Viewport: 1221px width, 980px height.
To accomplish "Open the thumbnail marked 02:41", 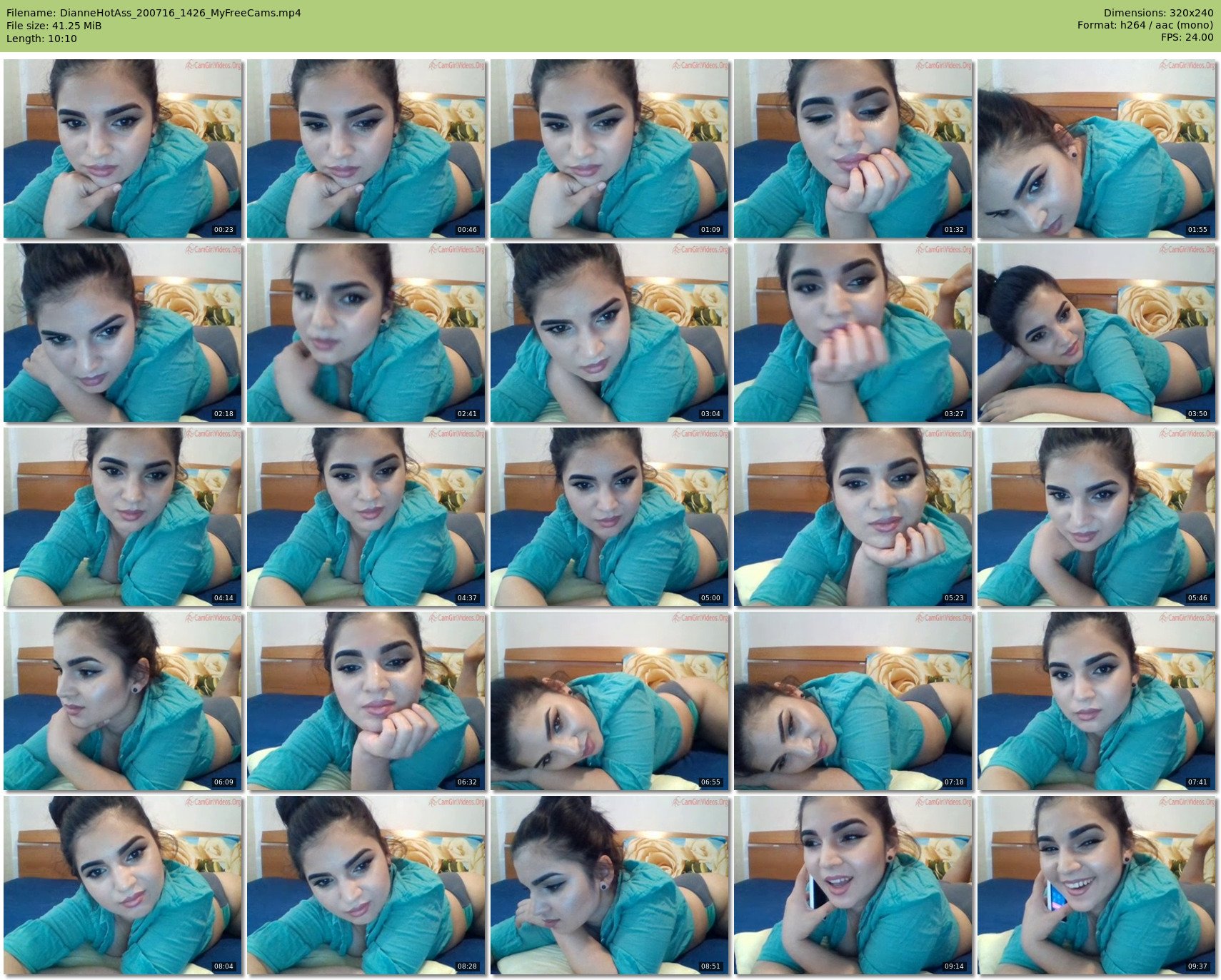I will (366, 333).
